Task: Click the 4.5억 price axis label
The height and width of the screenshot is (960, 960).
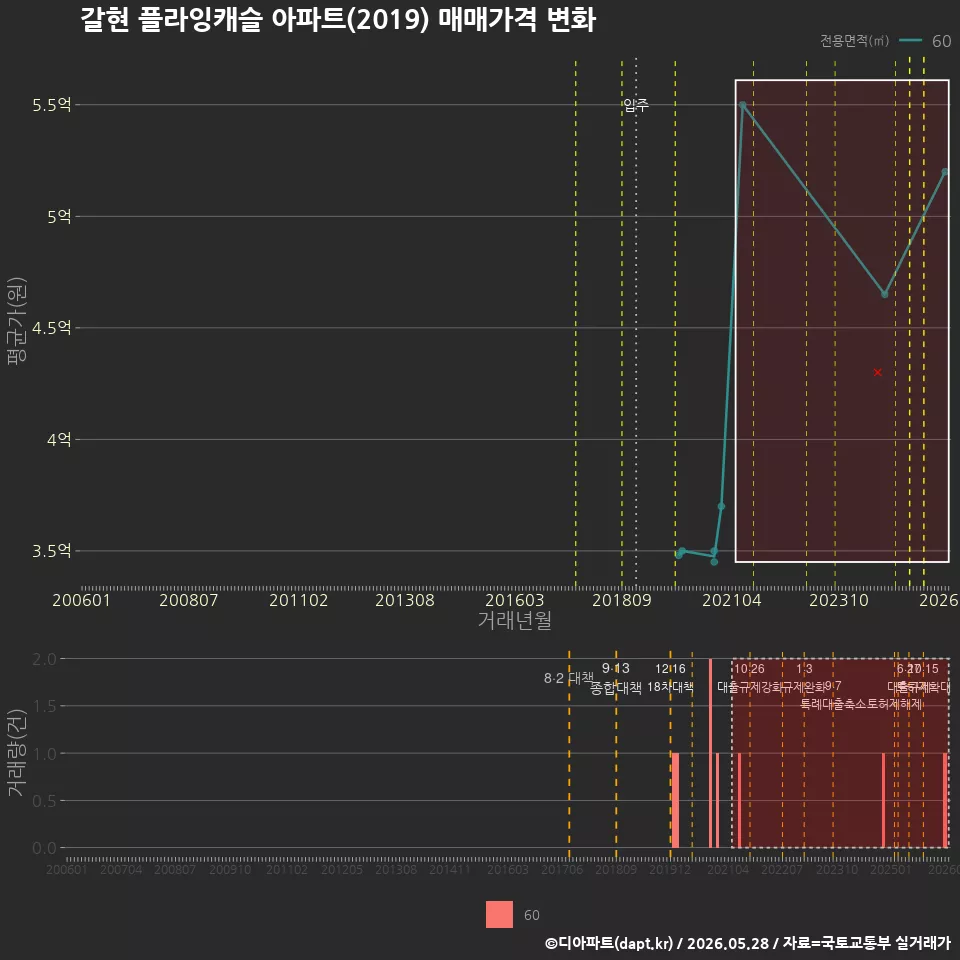Action: point(51,328)
